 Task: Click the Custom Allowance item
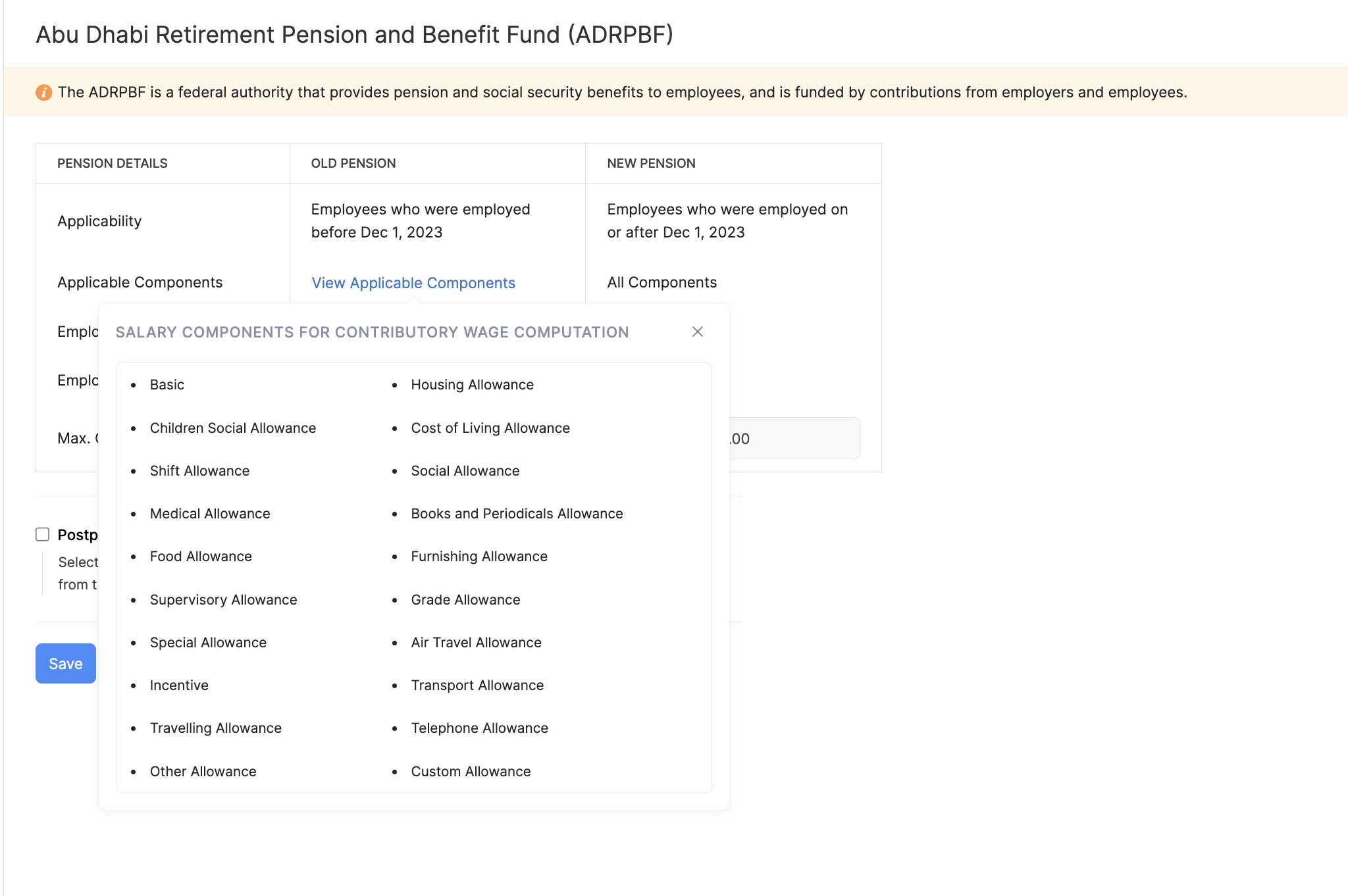coord(470,772)
